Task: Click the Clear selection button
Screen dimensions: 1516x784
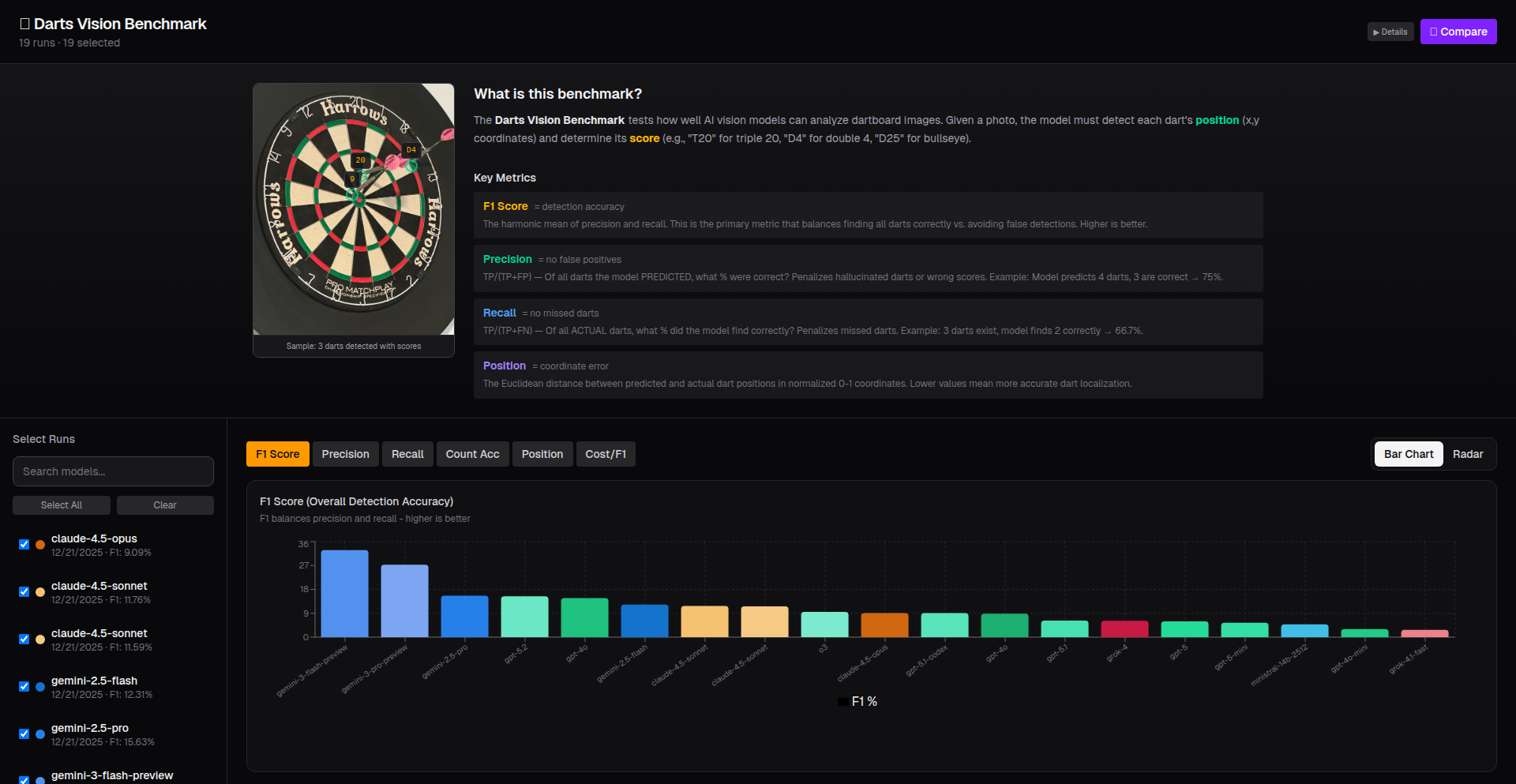Action: [x=165, y=505]
